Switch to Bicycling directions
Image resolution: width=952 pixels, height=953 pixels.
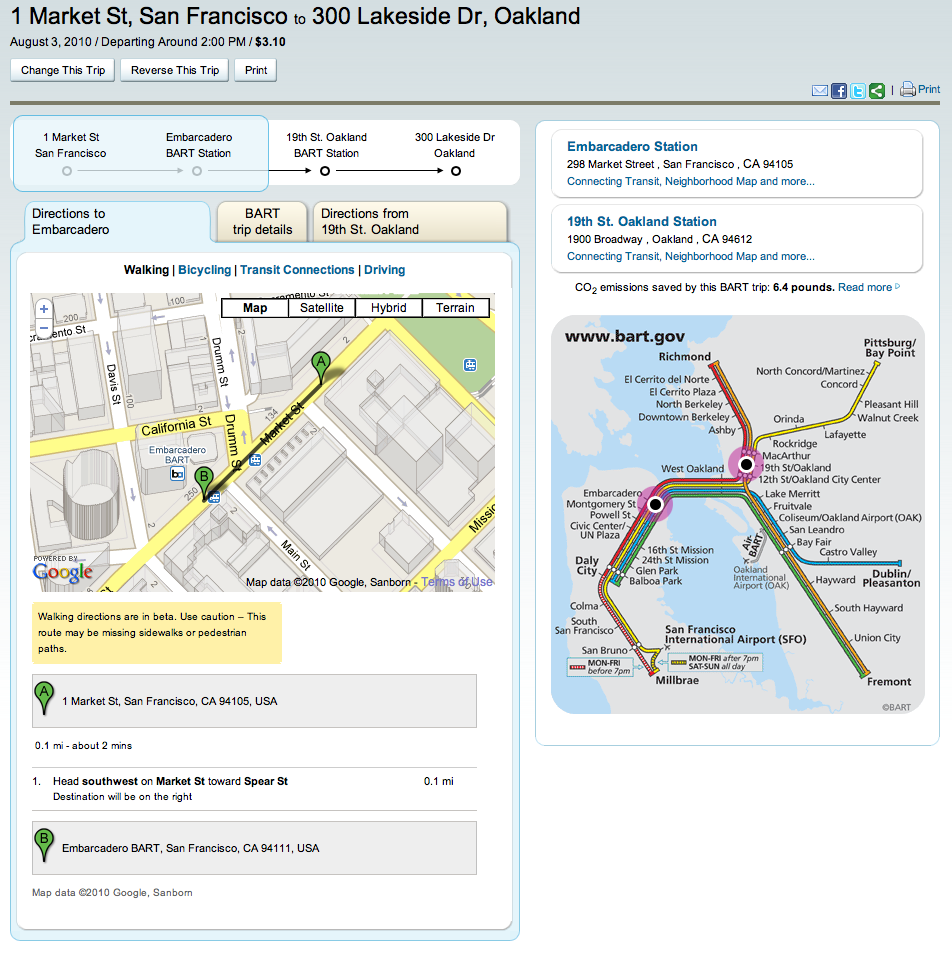pyautogui.click(x=204, y=270)
